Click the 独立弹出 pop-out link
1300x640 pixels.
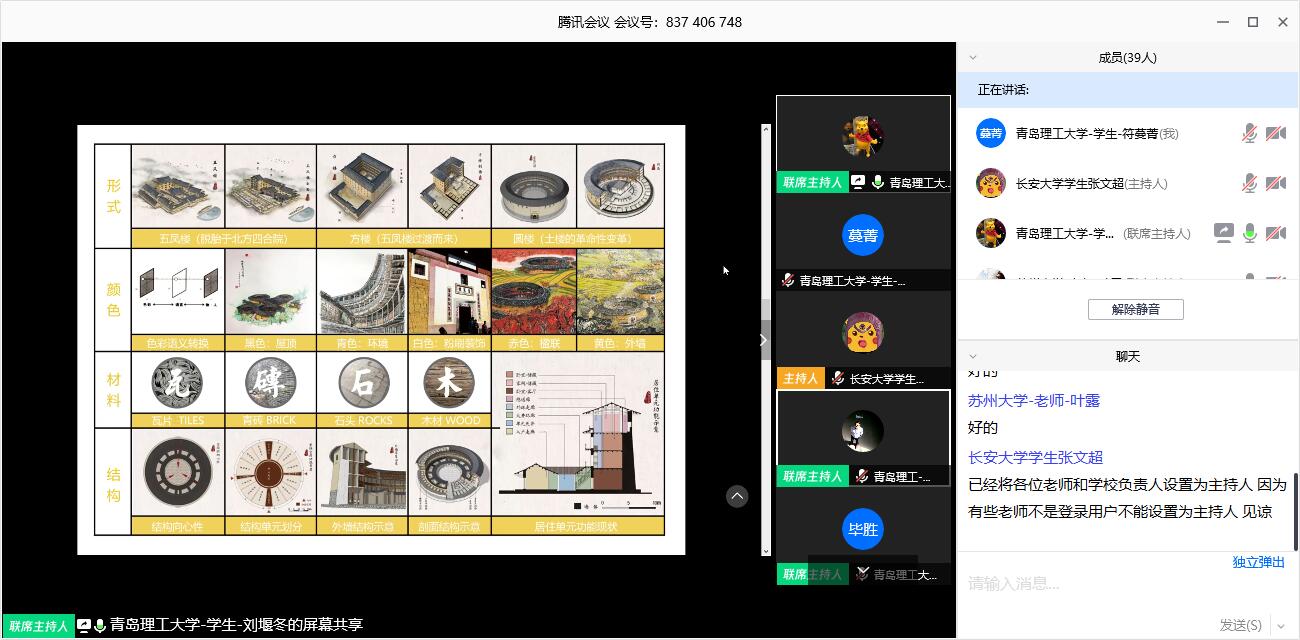pos(1258,562)
